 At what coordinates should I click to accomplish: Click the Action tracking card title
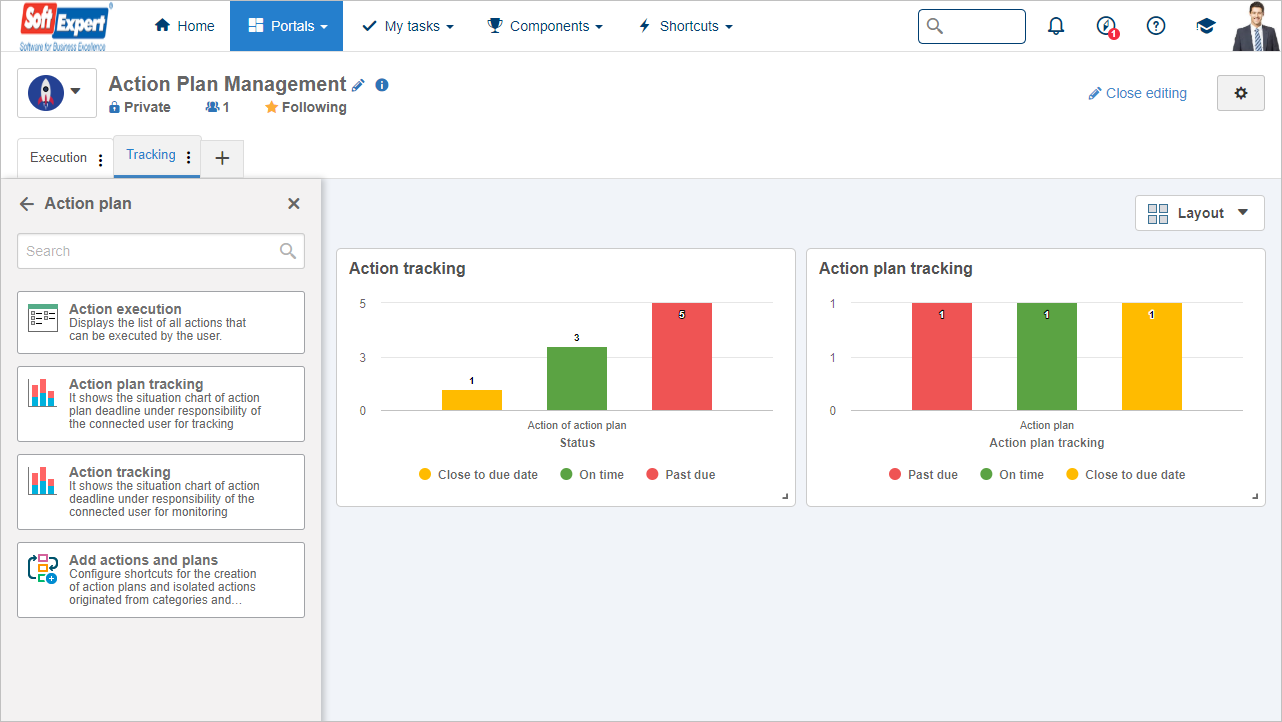[407, 268]
